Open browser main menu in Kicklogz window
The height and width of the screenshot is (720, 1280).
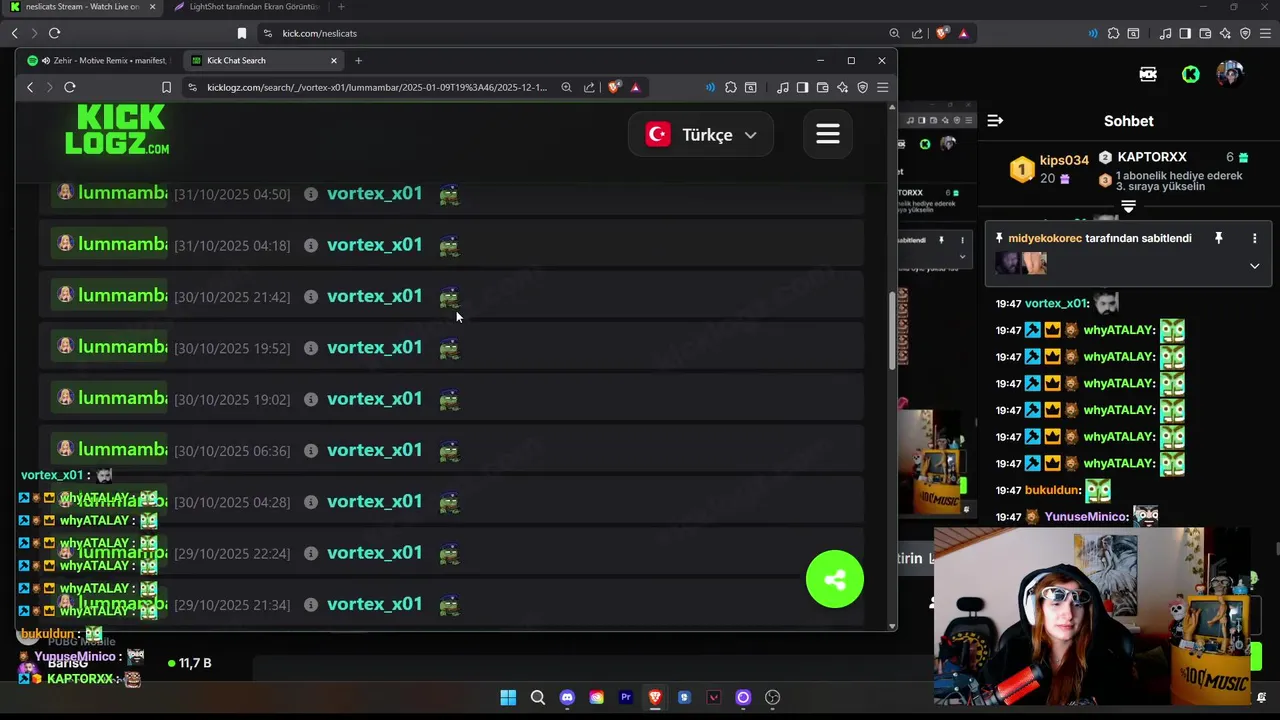click(x=882, y=87)
